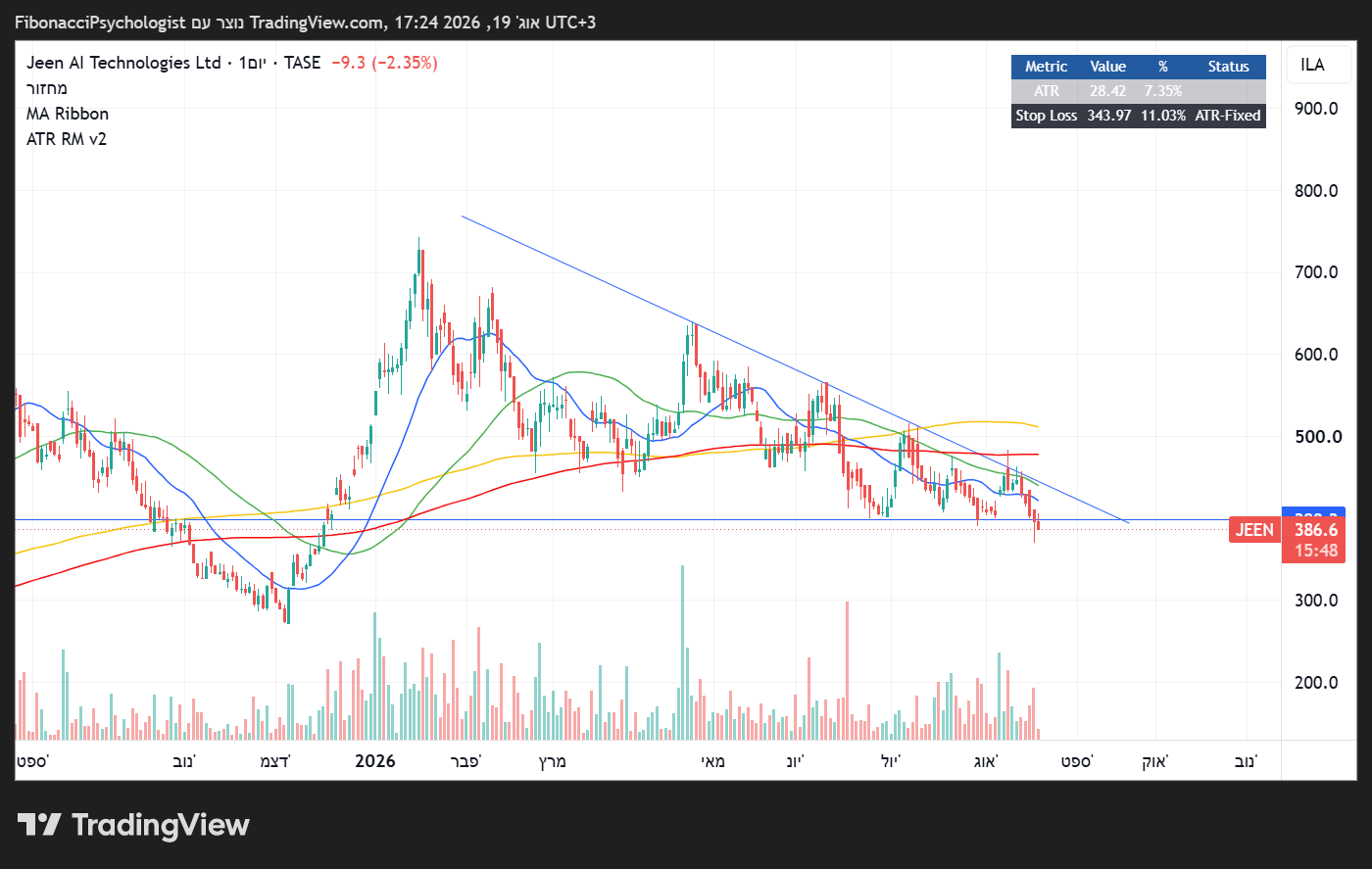The image size is (1372, 869).
Task: Click the Stop Loss percentage 11.03%
Action: pos(1163,116)
